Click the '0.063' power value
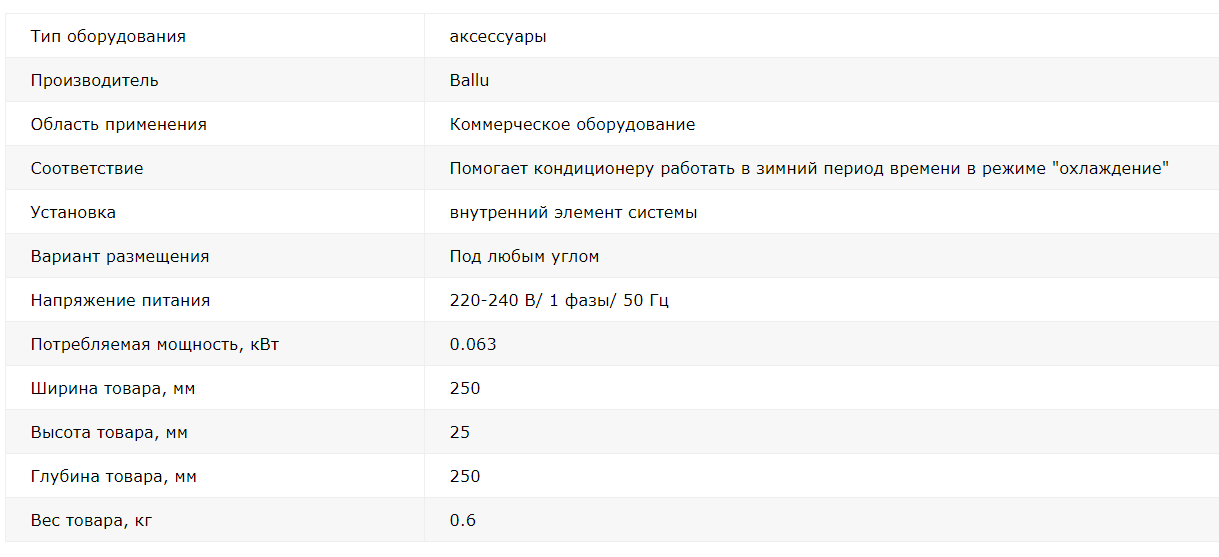Image resolution: width=1219 pixels, height=557 pixels. point(473,345)
